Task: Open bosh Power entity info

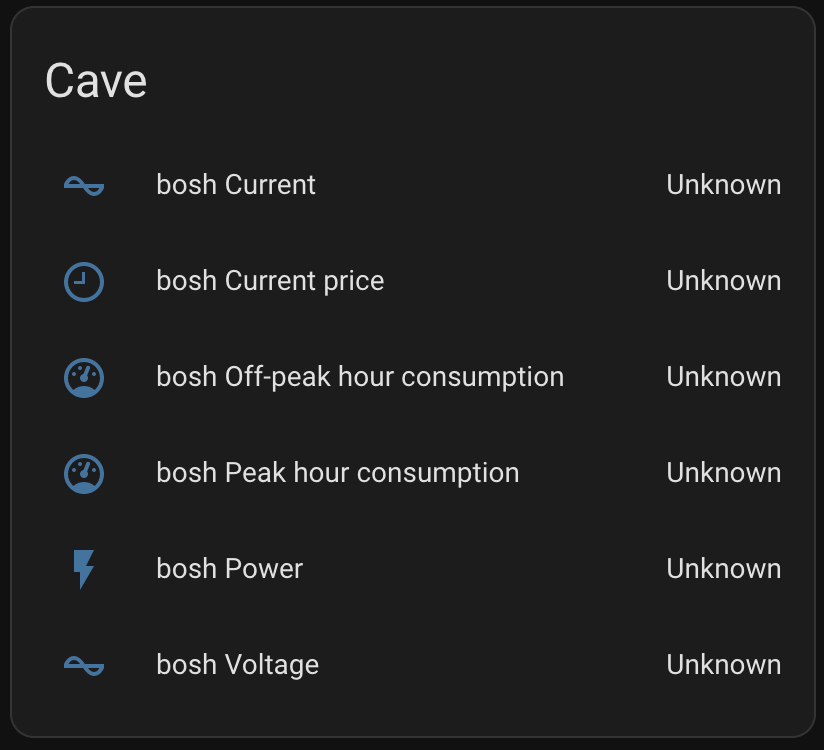Action: 230,569
